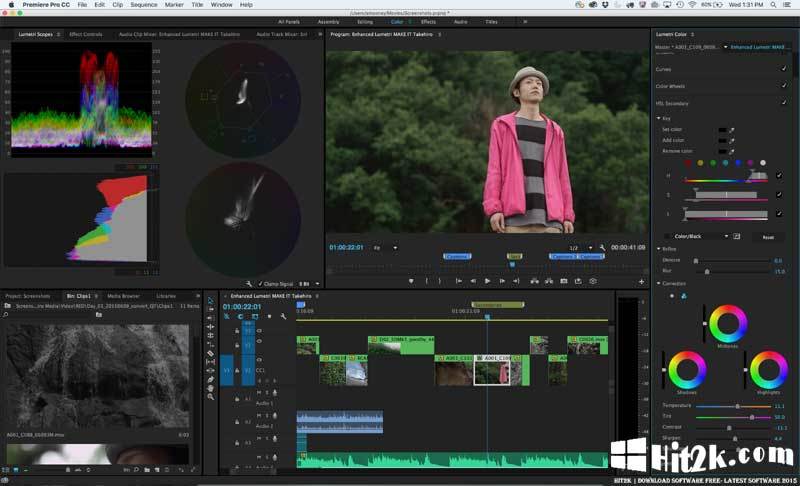Switch to the Assembly workspace
Image resolution: width=800 pixels, height=486 pixels.
click(329, 22)
